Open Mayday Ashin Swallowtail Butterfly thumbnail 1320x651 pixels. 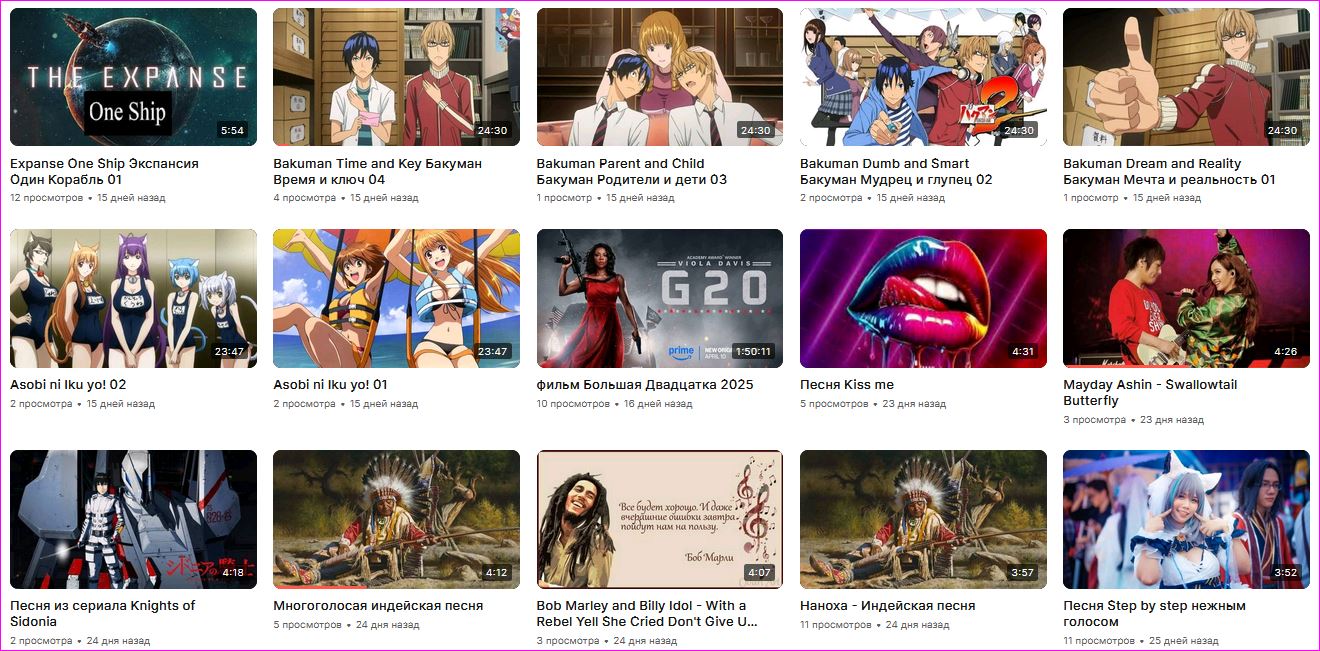pos(1186,298)
